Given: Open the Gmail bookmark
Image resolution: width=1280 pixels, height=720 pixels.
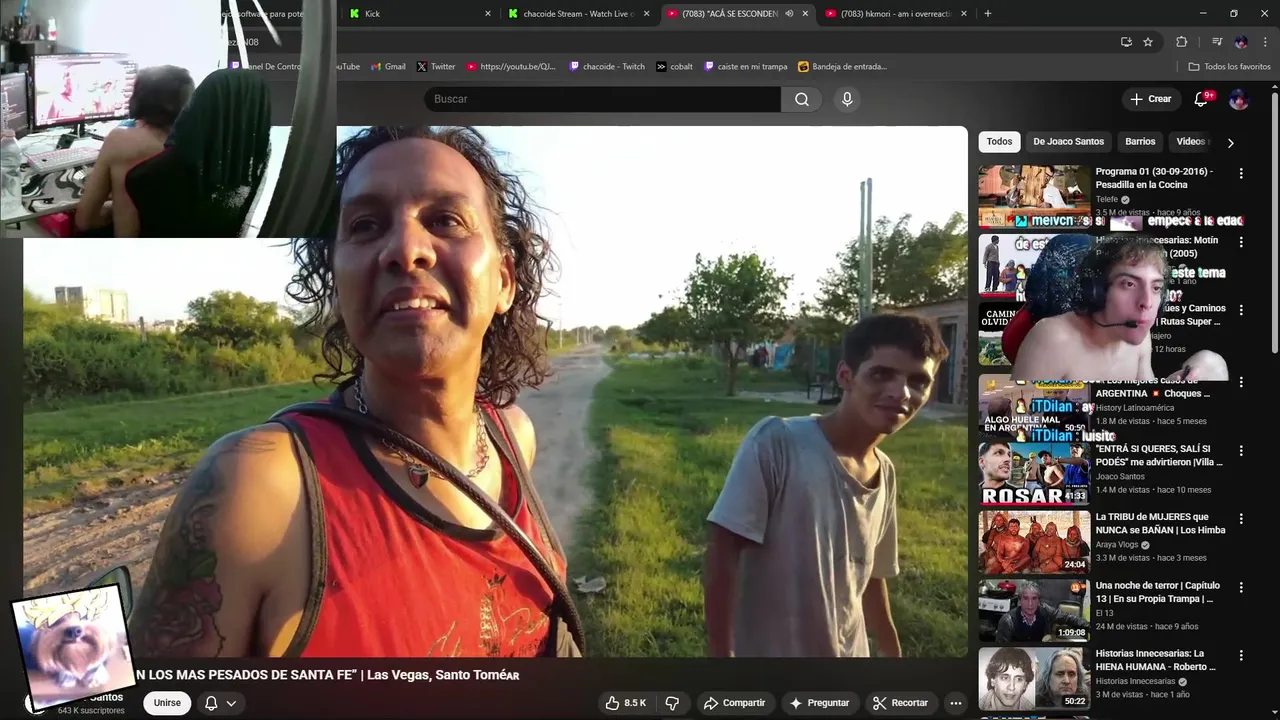Looking at the screenshot, I should click(x=388, y=67).
